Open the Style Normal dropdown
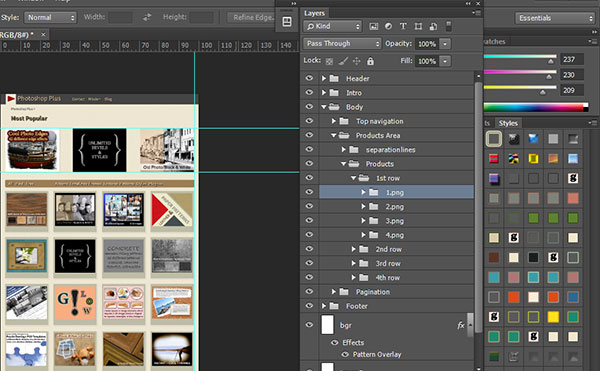 pos(50,17)
